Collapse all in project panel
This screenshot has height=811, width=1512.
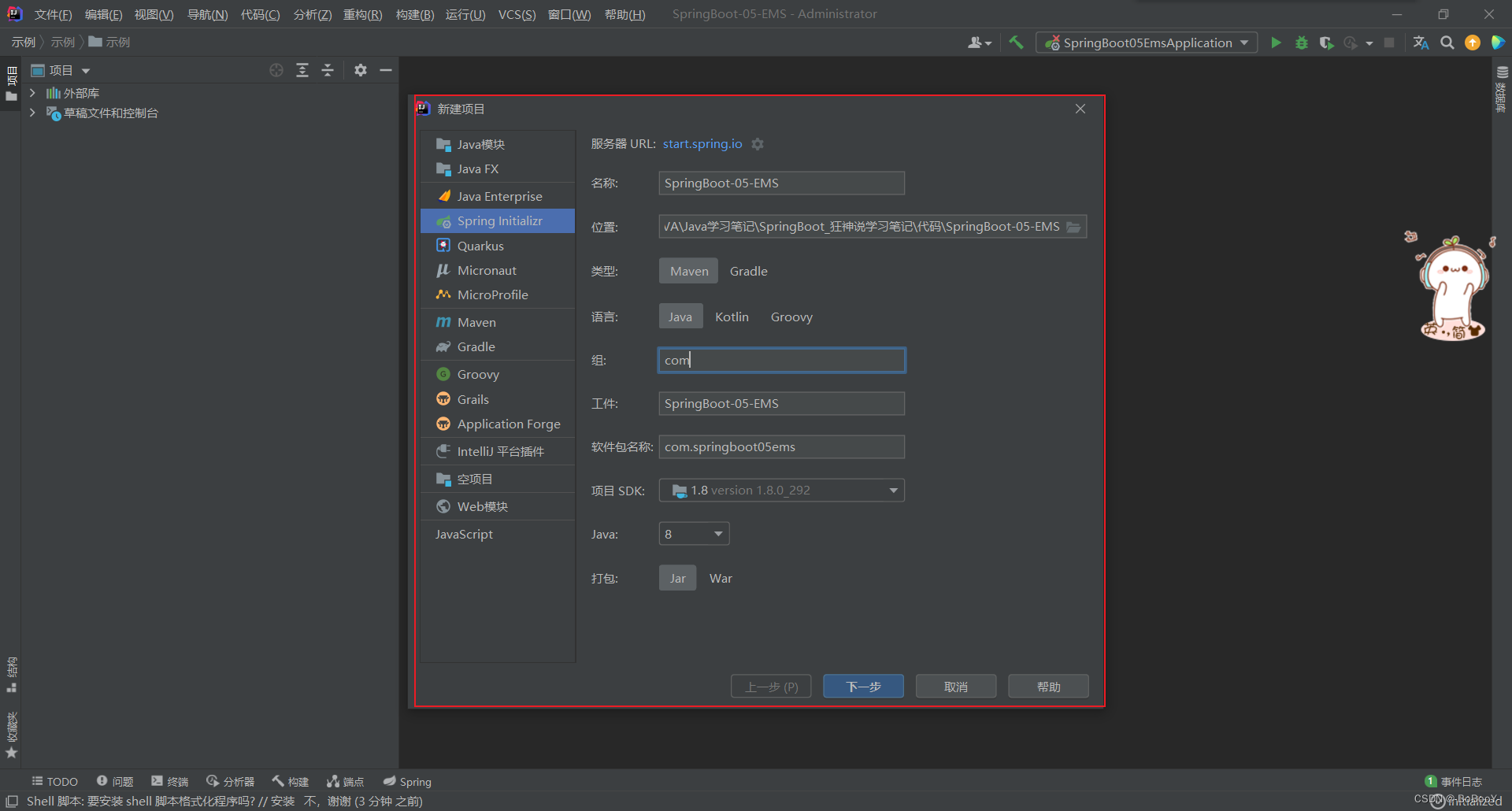click(x=328, y=70)
